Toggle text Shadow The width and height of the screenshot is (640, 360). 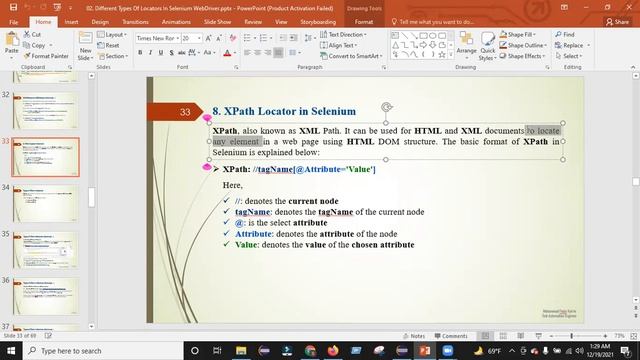click(171, 53)
